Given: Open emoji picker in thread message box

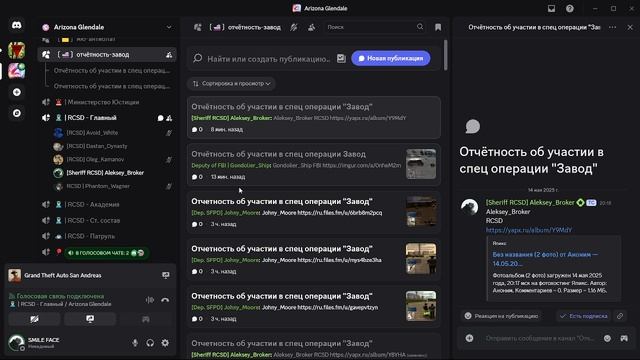Looking at the screenshot, I should pos(607,338).
